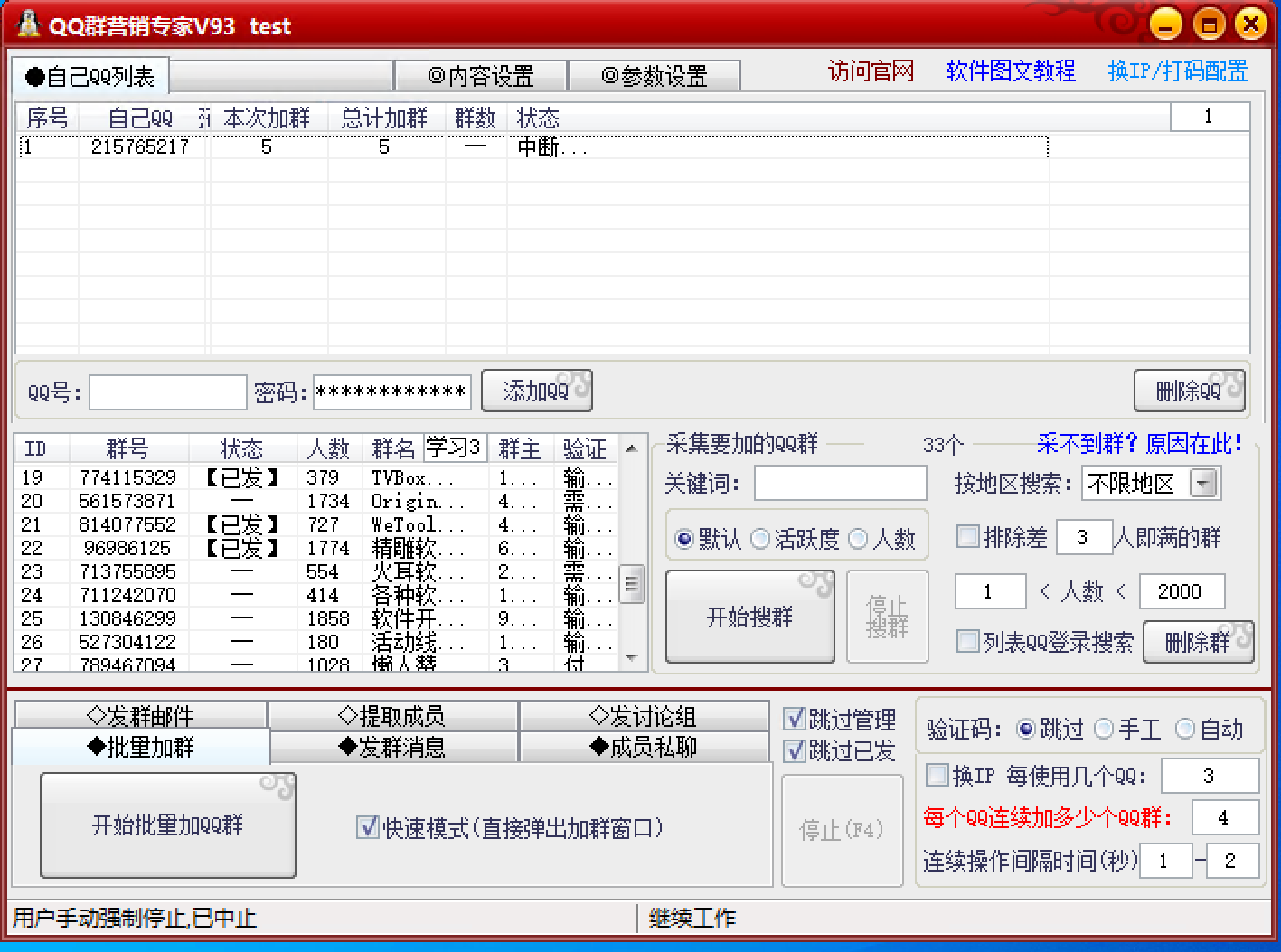Click group list scrollbar up arrow
Viewport: 1281px width, 952px height.
point(632,448)
